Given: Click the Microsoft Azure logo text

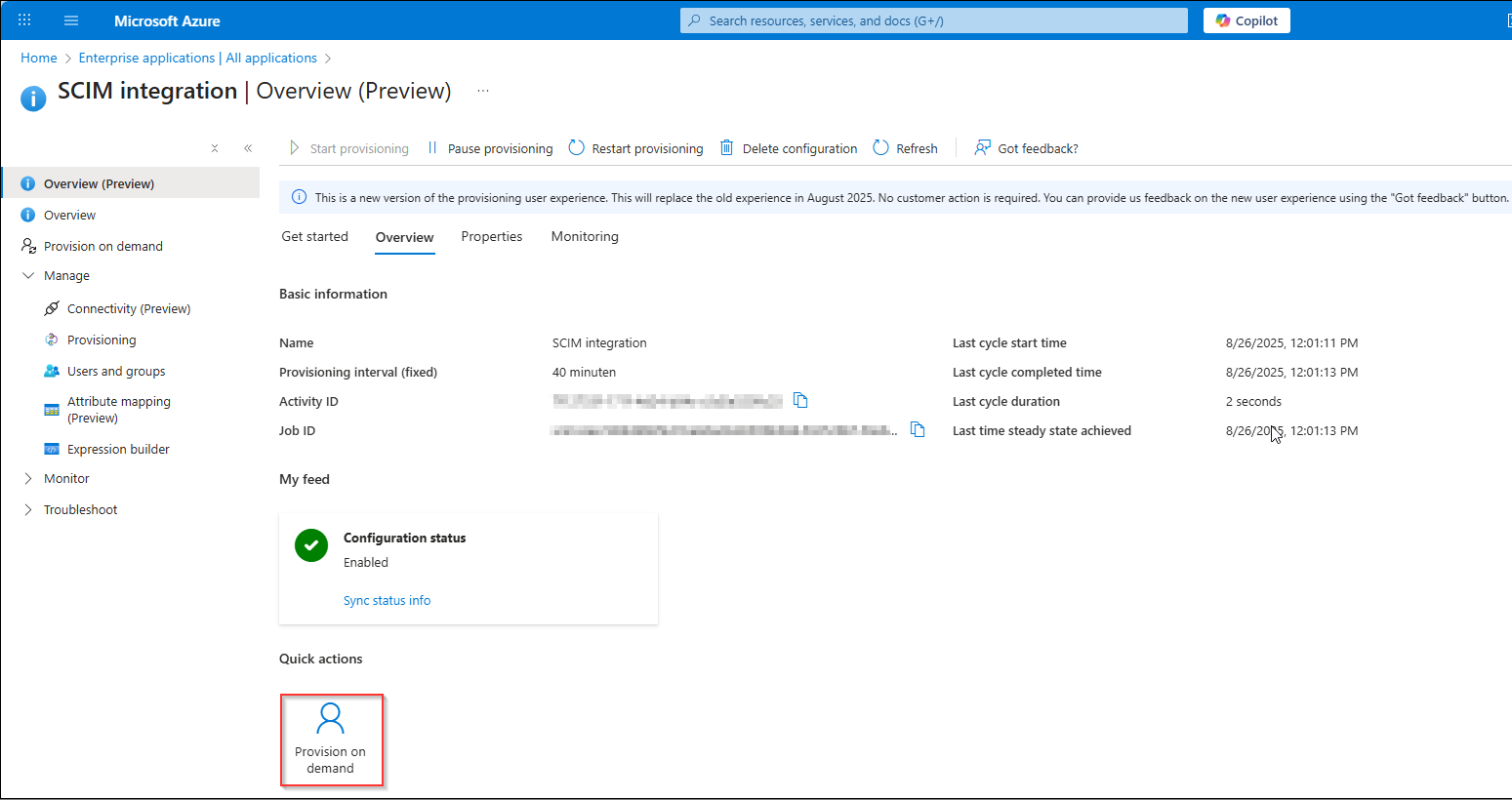Looking at the screenshot, I should [167, 20].
